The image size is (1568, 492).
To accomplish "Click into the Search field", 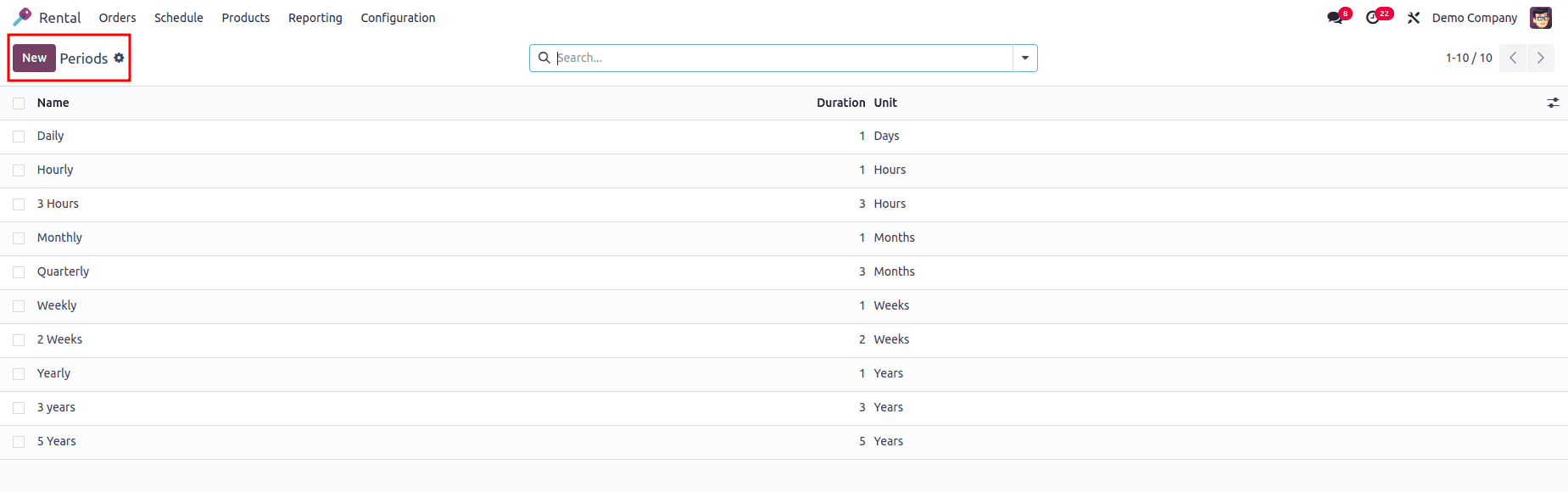I will click(780, 58).
